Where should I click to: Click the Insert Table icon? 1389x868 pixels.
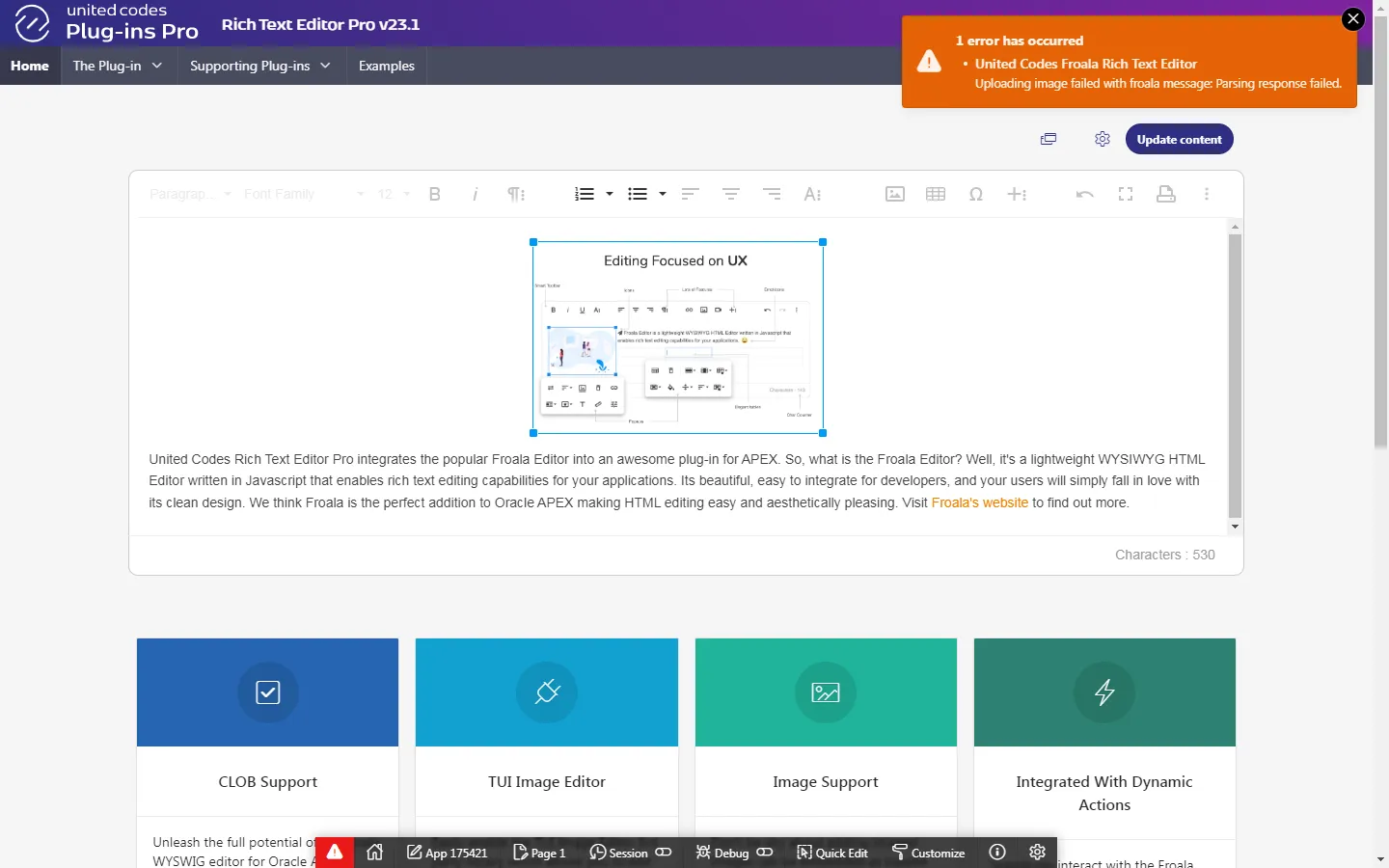(x=935, y=194)
